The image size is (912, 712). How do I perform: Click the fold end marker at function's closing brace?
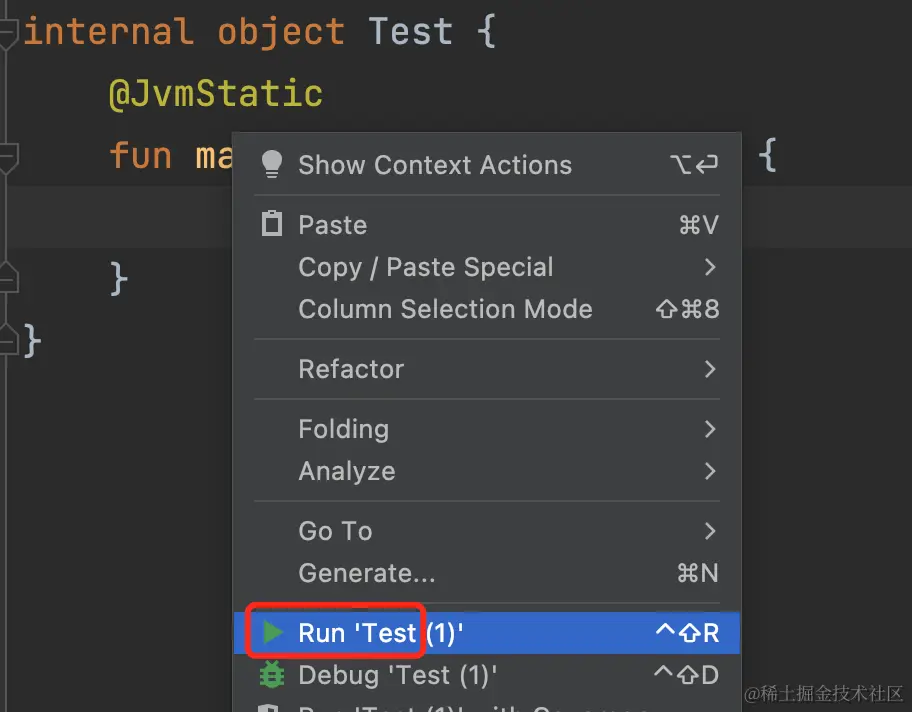click(x=9, y=277)
